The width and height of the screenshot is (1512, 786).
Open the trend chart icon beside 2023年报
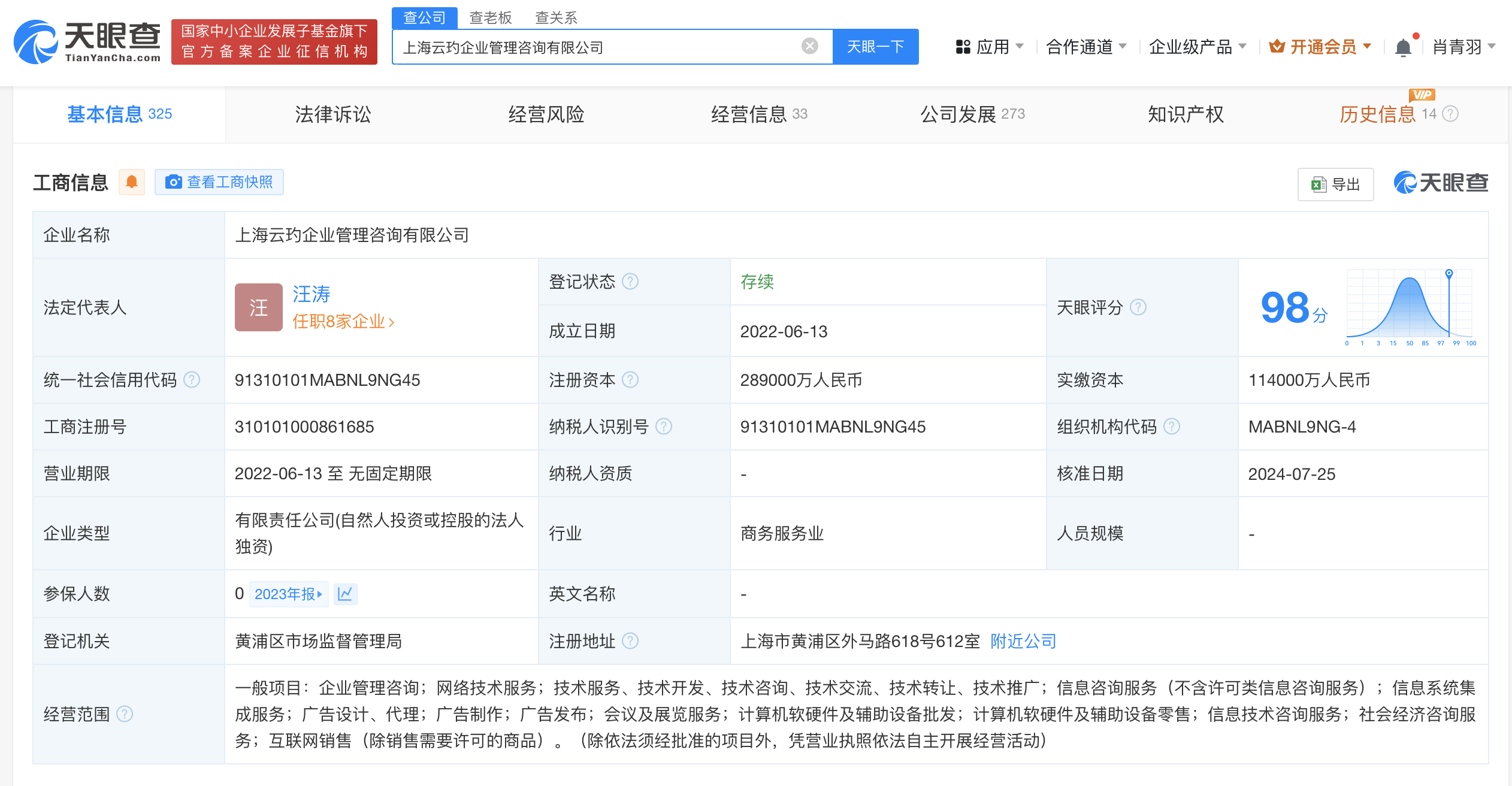pos(345,594)
